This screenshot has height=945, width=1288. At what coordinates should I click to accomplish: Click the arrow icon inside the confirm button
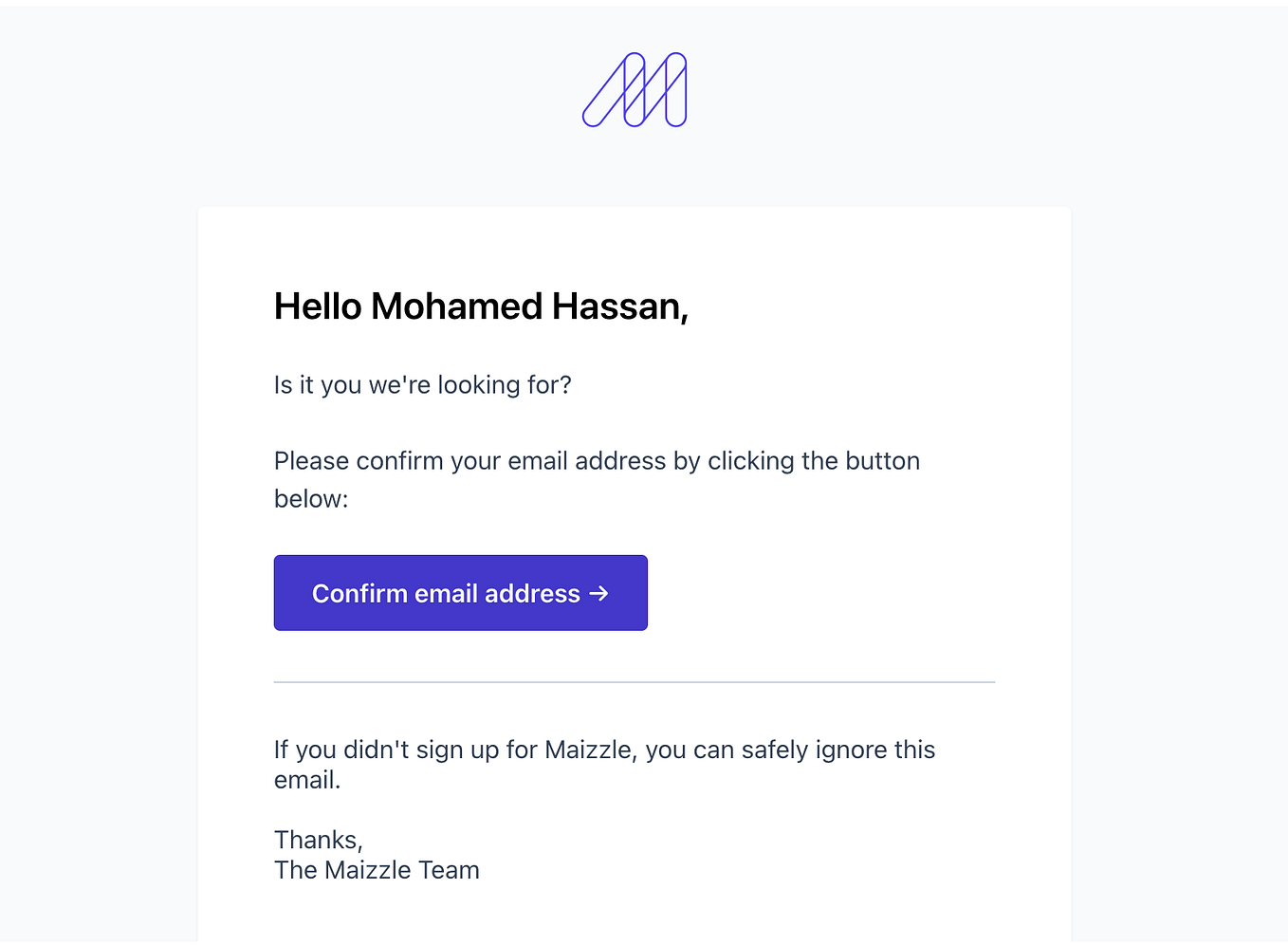pos(598,593)
